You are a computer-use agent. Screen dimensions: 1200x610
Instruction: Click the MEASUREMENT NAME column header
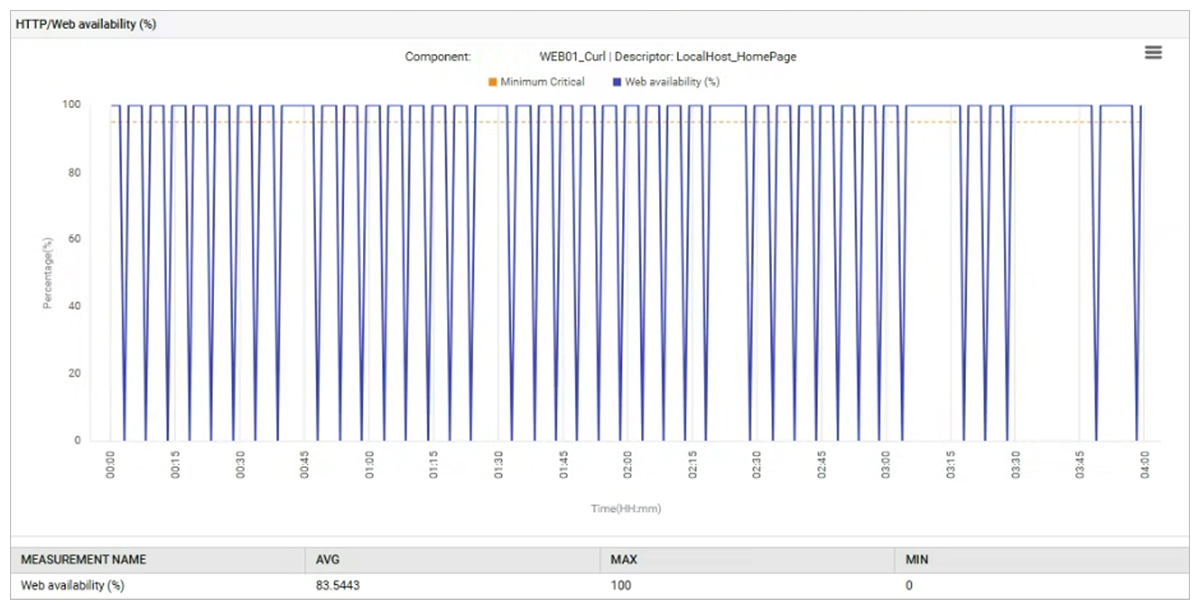pos(83,560)
